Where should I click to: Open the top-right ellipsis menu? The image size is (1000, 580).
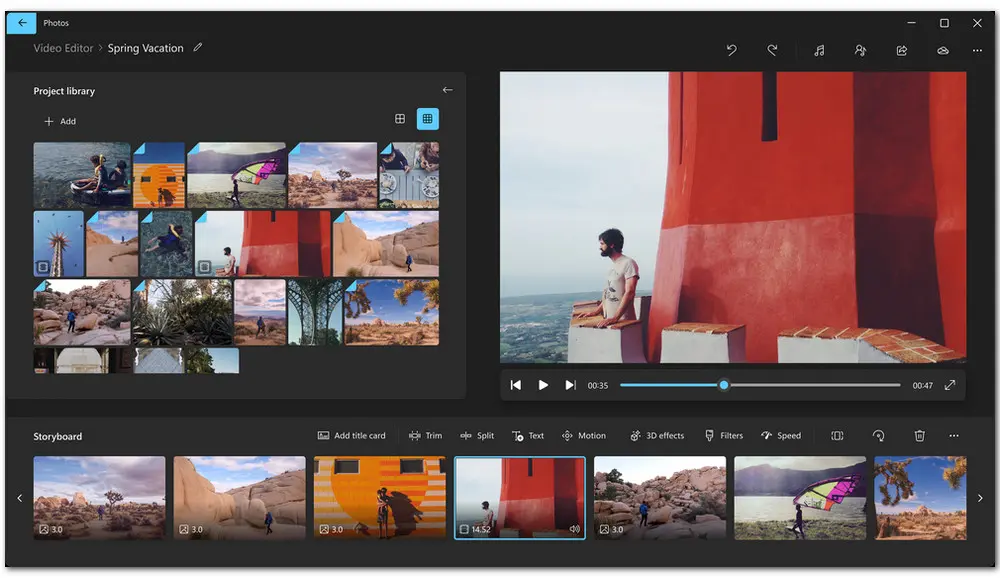977,49
